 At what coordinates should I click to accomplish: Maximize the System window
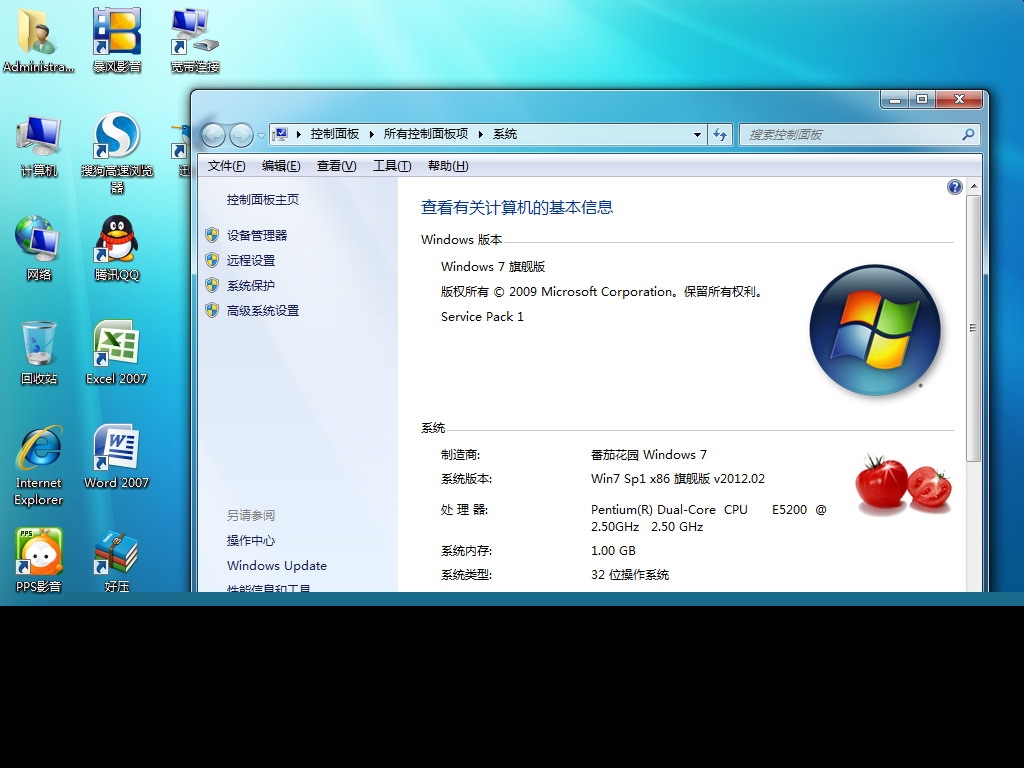[x=922, y=100]
